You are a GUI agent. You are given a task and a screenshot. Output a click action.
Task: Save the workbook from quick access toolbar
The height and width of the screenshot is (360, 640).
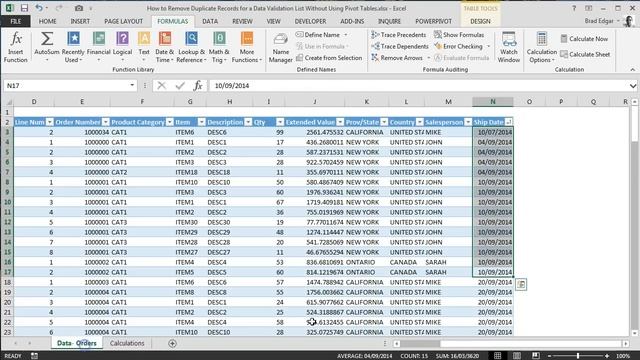[24, 8]
